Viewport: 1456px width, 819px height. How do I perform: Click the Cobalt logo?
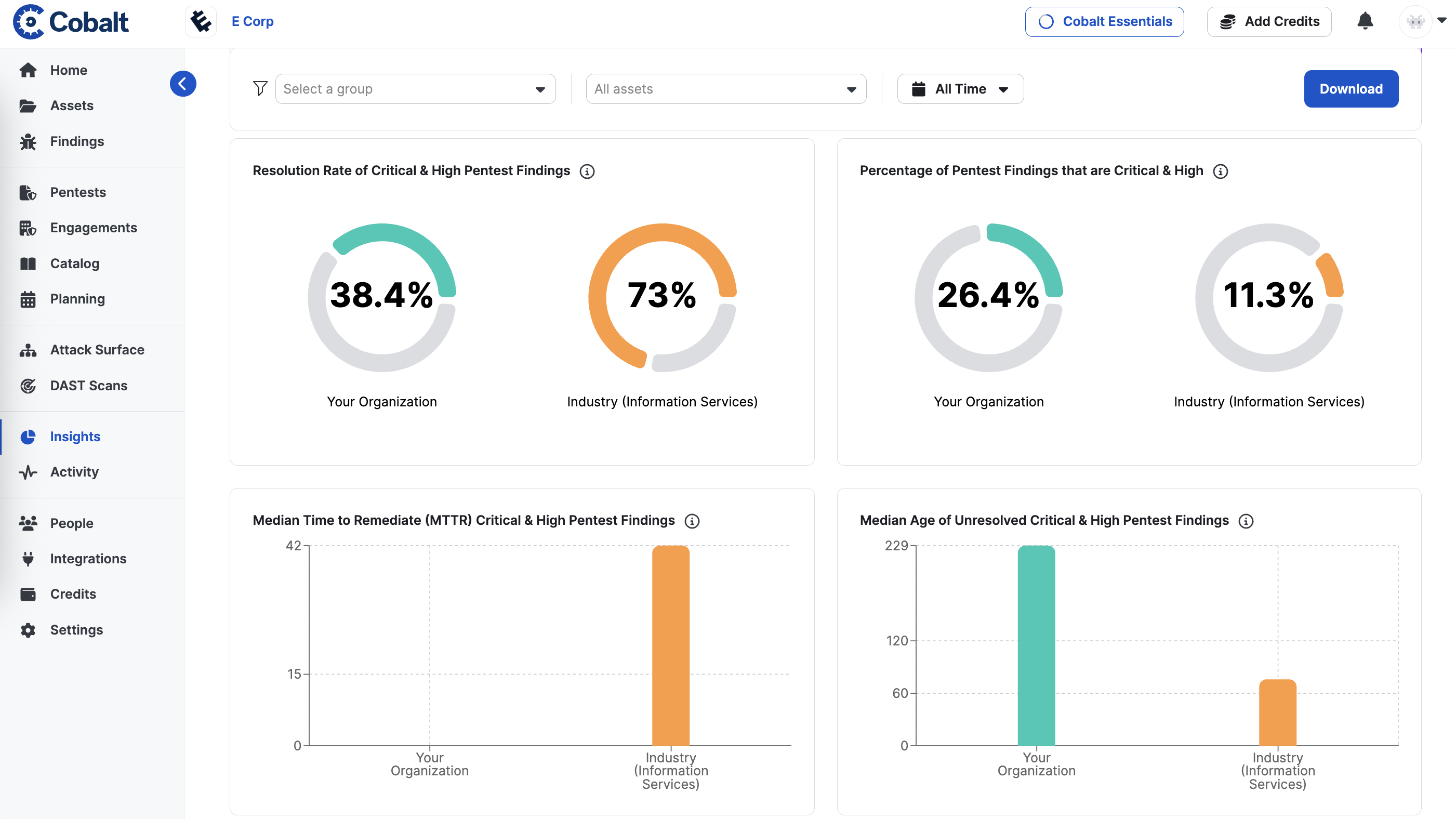(x=71, y=21)
